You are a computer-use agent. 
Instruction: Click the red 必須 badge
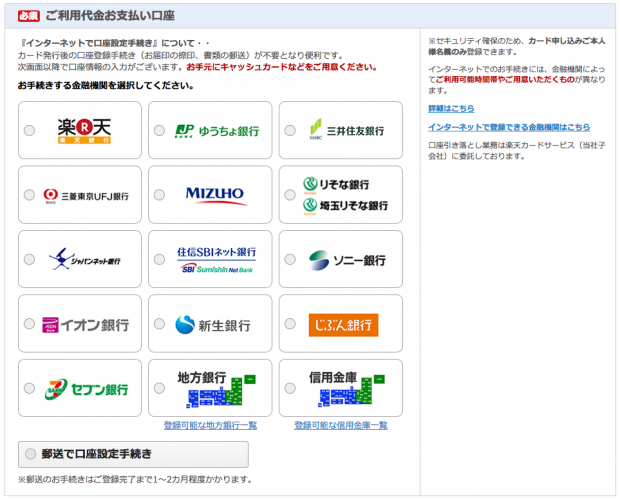(x=28, y=16)
